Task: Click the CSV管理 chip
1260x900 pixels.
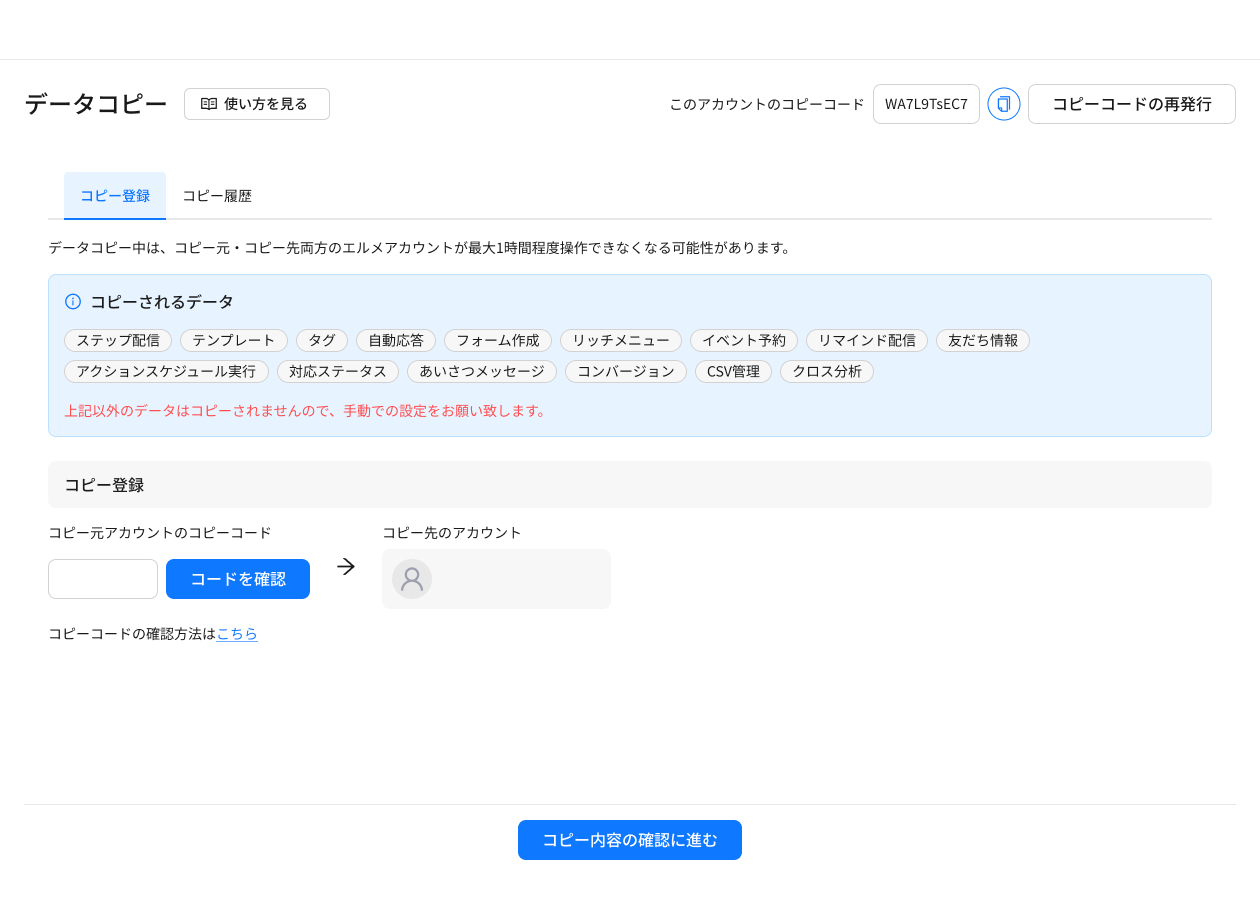Action: click(x=733, y=371)
